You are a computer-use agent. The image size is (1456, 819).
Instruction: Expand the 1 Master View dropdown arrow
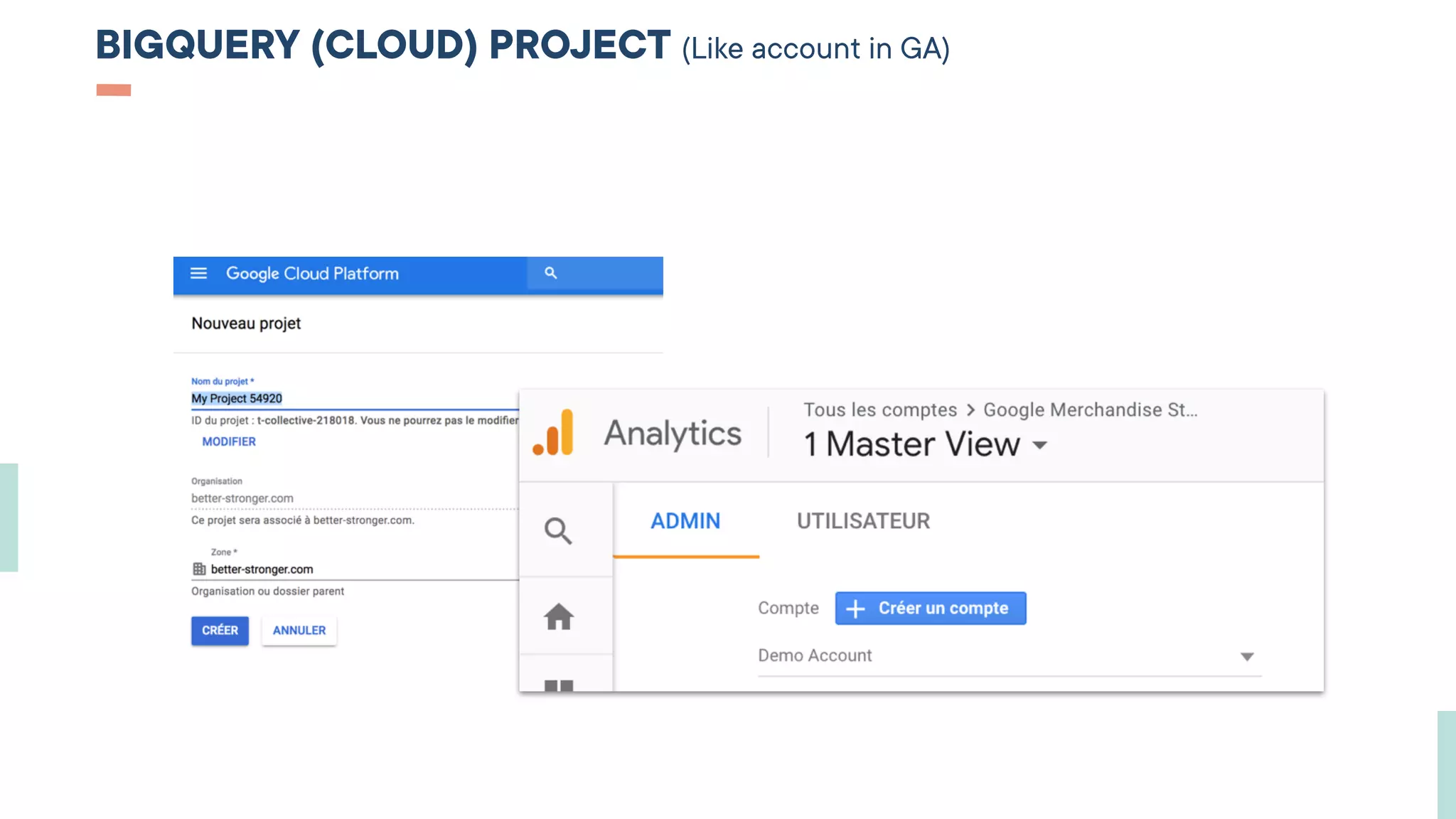[1040, 446]
